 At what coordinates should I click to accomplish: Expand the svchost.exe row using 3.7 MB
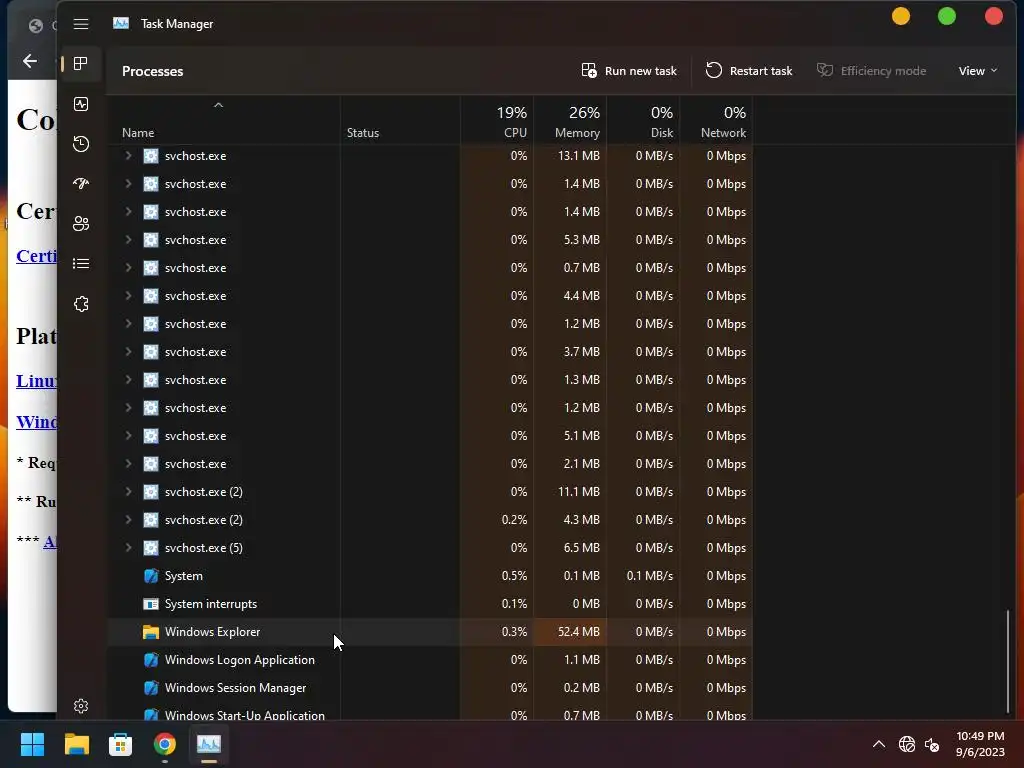(x=129, y=352)
